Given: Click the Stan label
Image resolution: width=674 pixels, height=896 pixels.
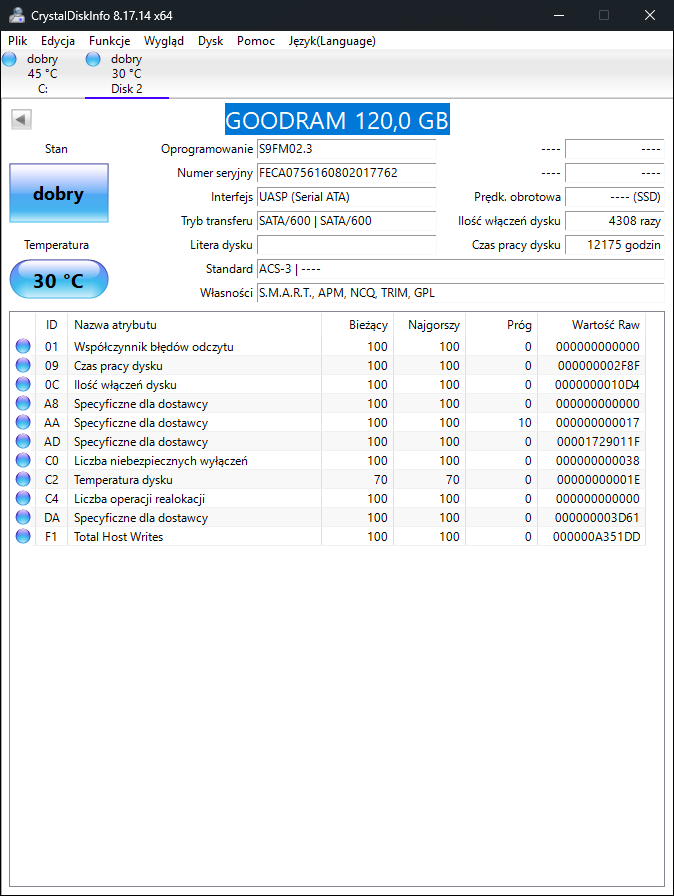Looking at the screenshot, I should (x=57, y=149).
